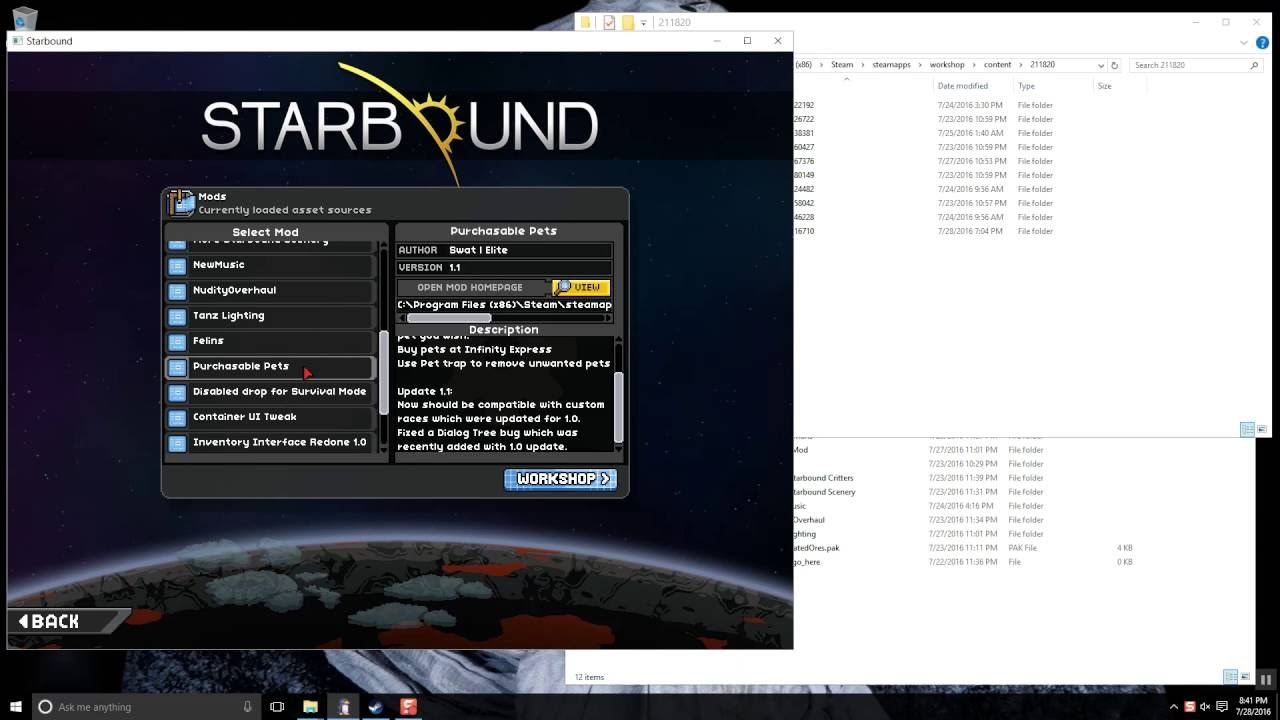Click the search magnifier icon in Explorer
This screenshot has height=720, width=1280.
pos(1254,65)
